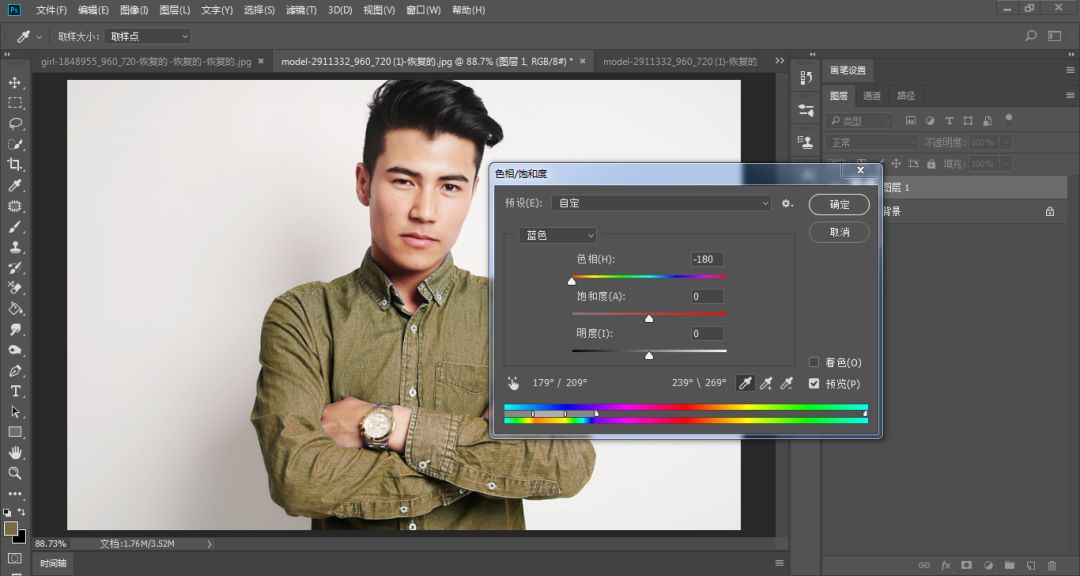Open the 滤镜(T) menu
This screenshot has width=1080, height=576.
(x=301, y=10)
